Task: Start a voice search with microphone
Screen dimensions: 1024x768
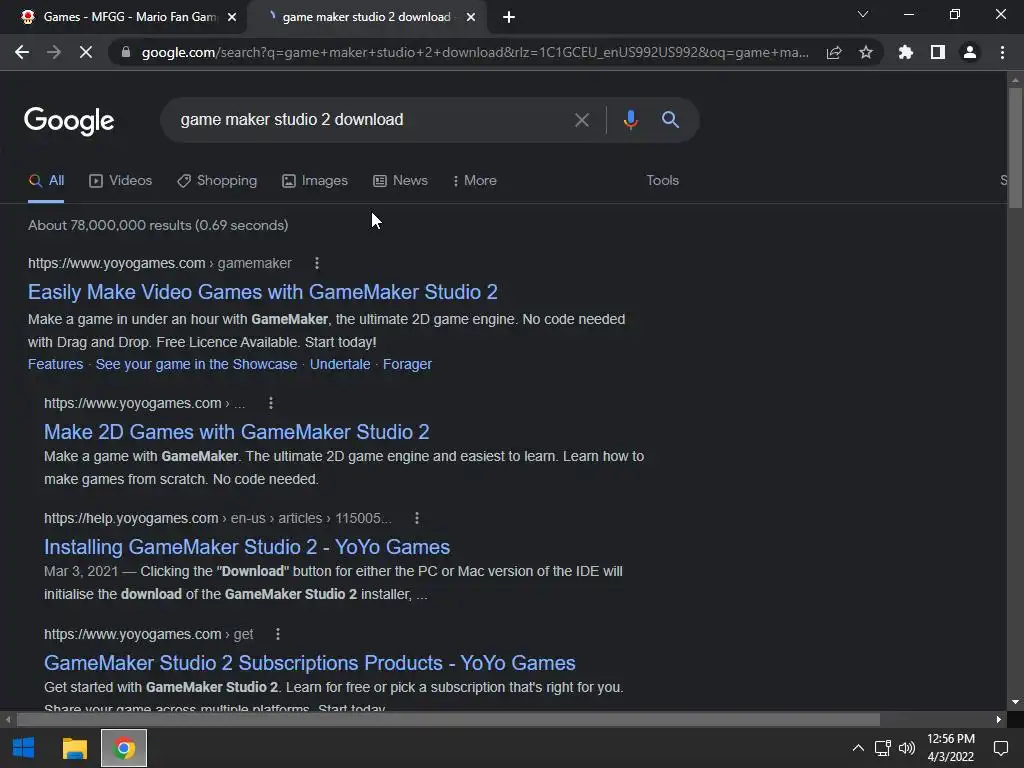Action: [x=630, y=120]
